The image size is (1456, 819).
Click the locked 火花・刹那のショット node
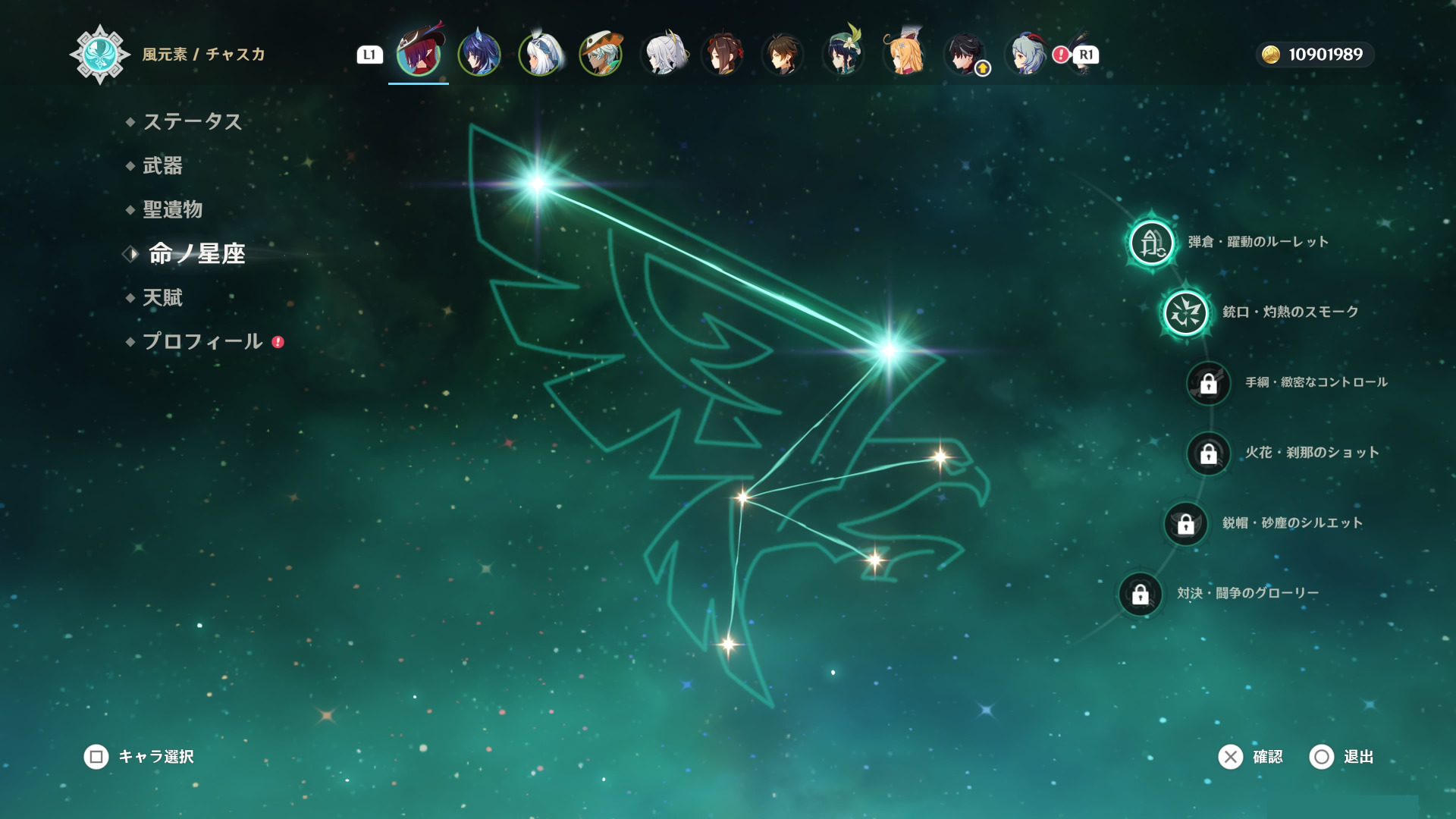coord(1208,453)
